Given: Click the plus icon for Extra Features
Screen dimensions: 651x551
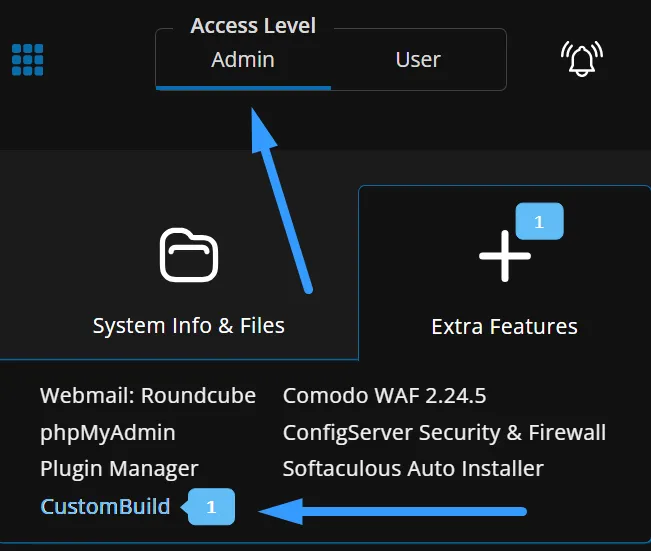Looking at the screenshot, I should [x=505, y=256].
